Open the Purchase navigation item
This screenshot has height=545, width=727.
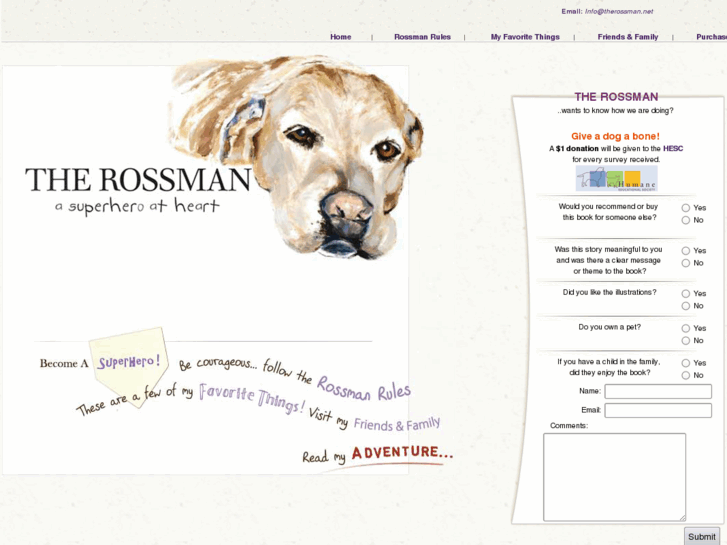[x=711, y=37]
